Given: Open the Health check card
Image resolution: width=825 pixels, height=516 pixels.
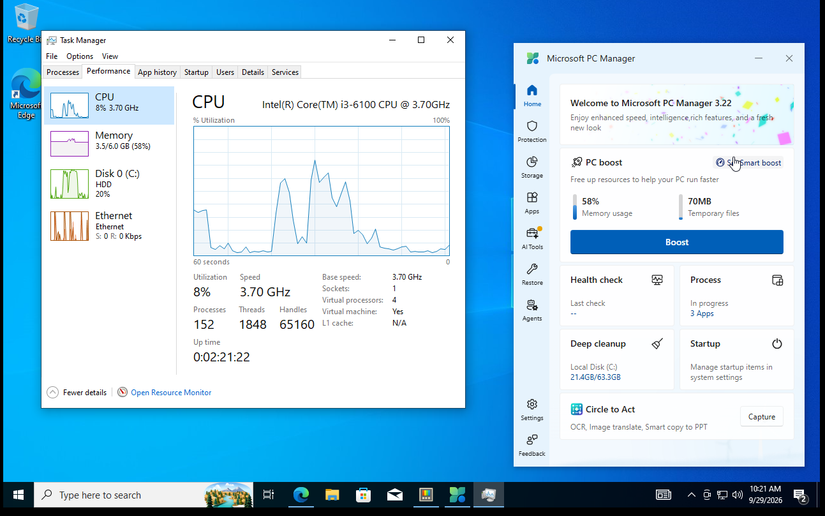Looking at the screenshot, I should tap(617, 295).
